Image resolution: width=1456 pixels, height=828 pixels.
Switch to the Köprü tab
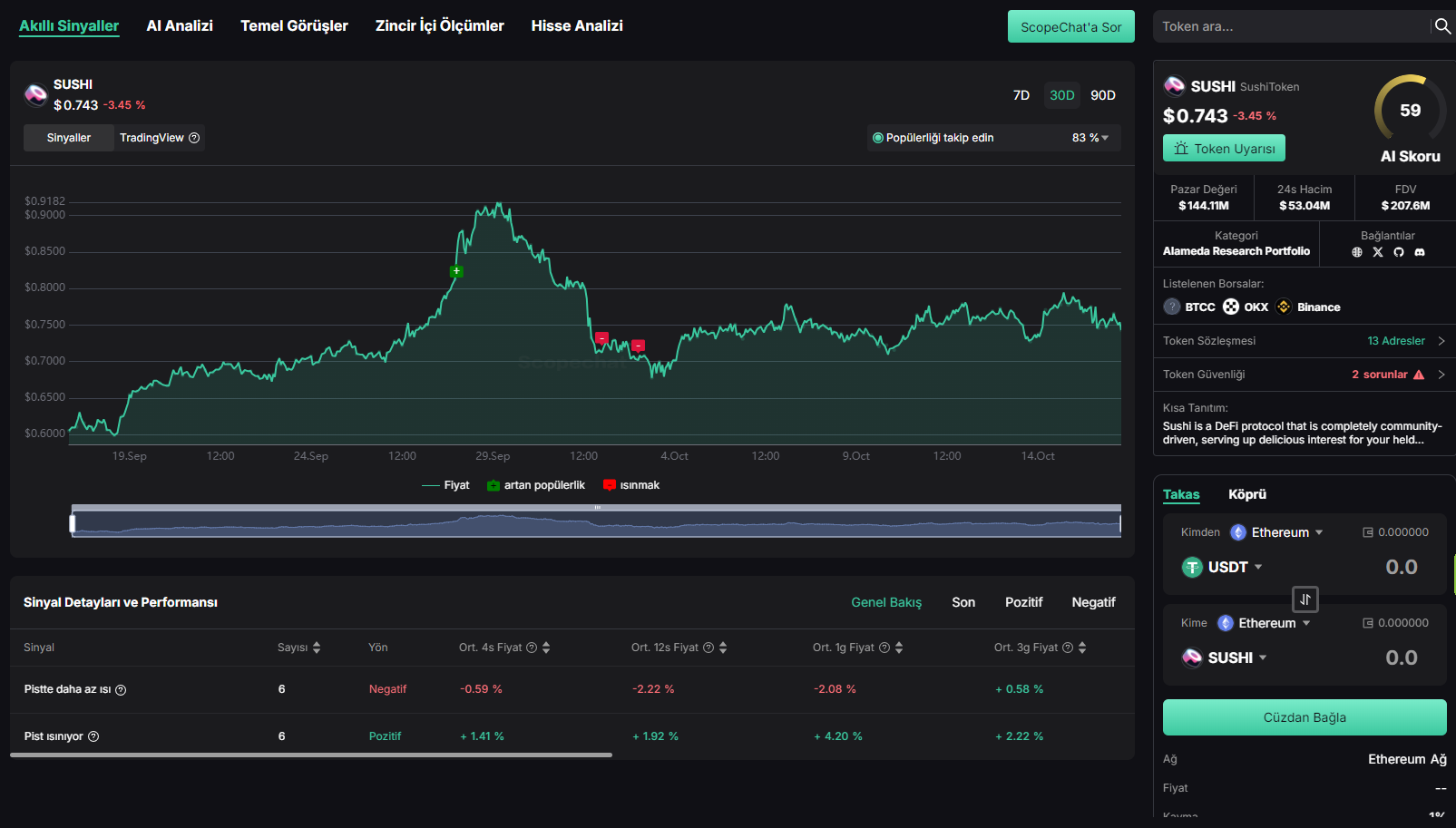pos(1247,494)
